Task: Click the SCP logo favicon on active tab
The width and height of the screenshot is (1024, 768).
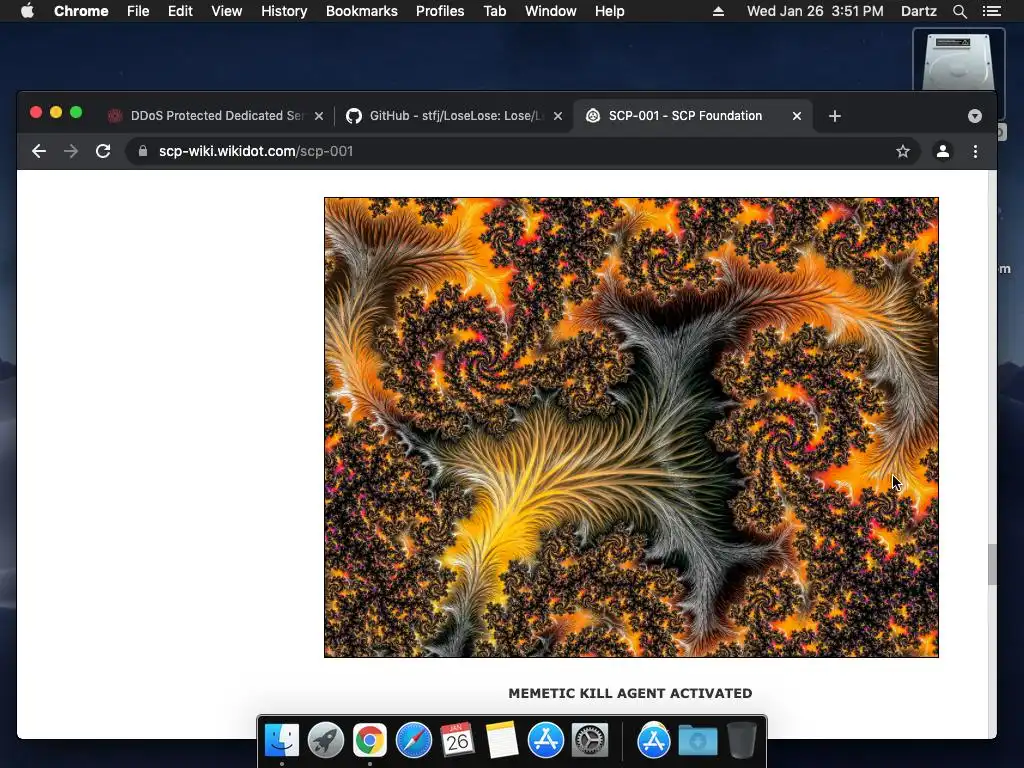Action: pyautogui.click(x=592, y=116)
